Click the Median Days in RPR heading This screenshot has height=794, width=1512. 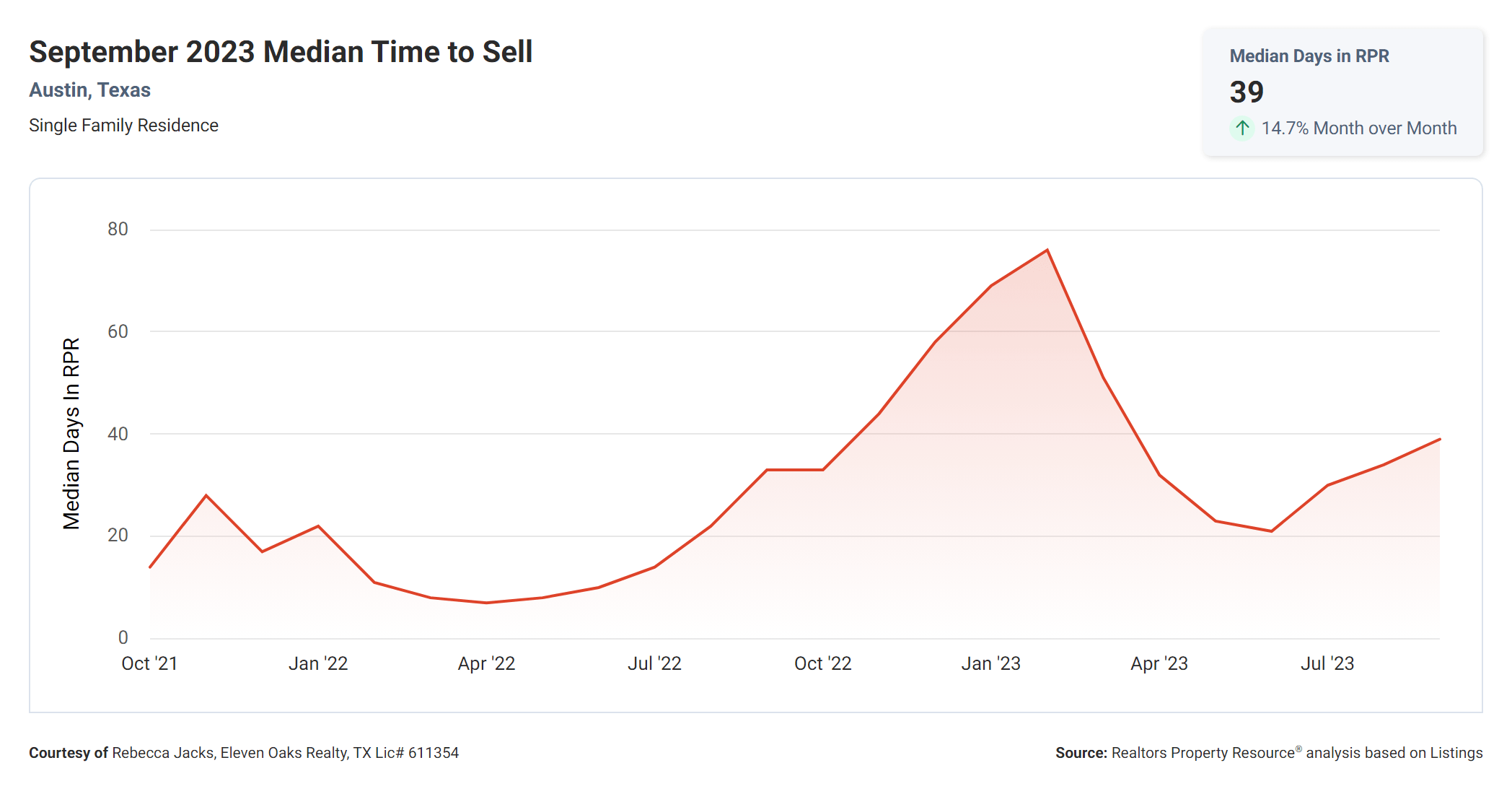1309,56
